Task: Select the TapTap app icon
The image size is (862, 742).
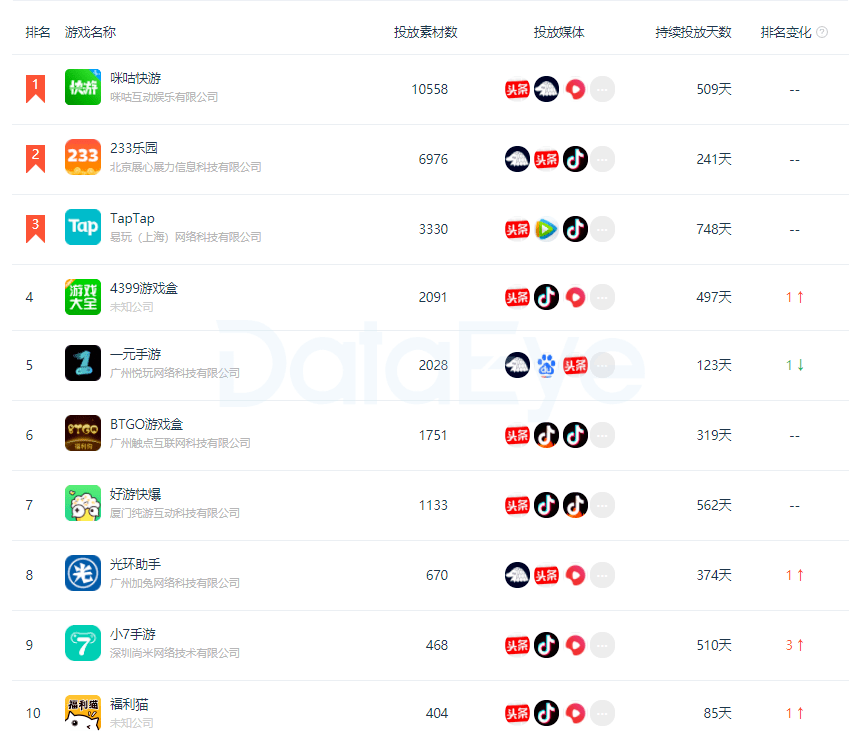Action: [82, 226]
